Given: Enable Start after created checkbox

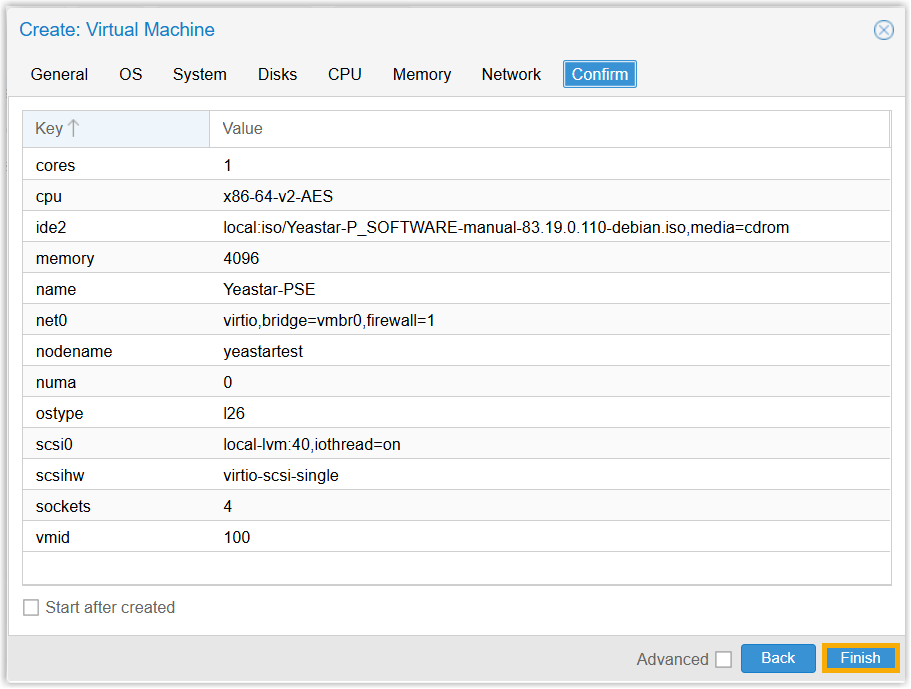Looking at the screenshot, I should click(x=31, y=608).
